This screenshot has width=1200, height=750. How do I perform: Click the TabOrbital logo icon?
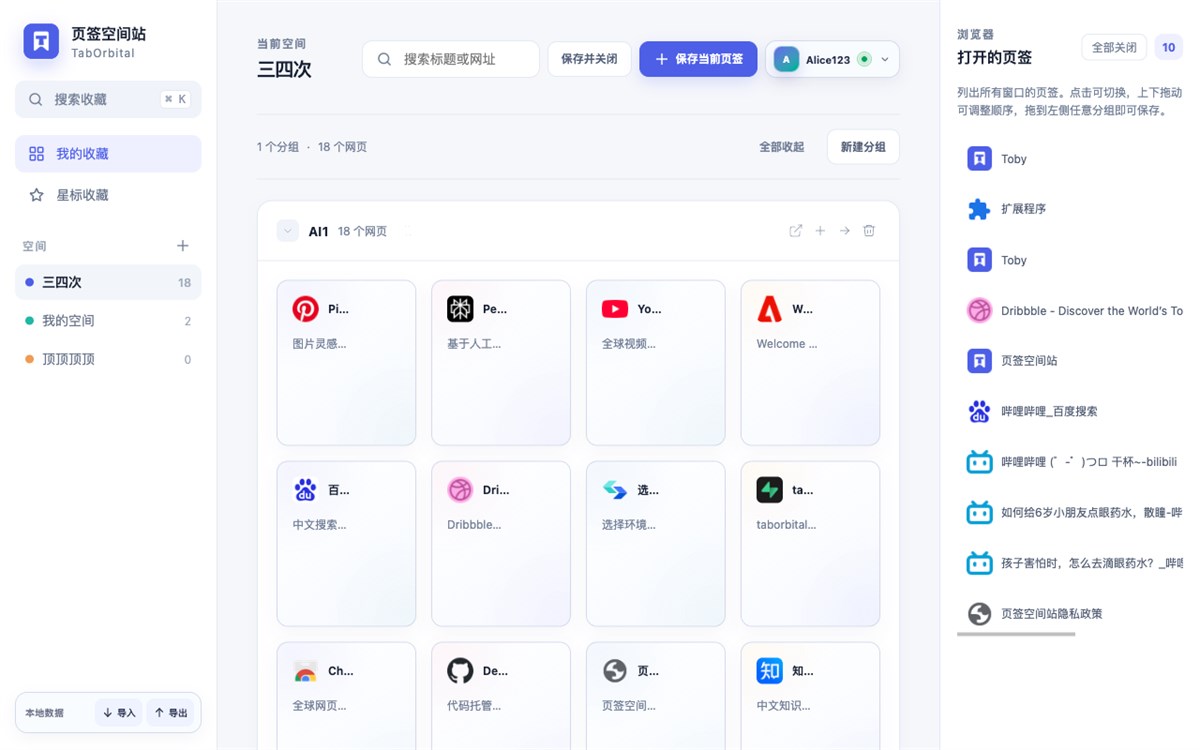tap(41, 41)
